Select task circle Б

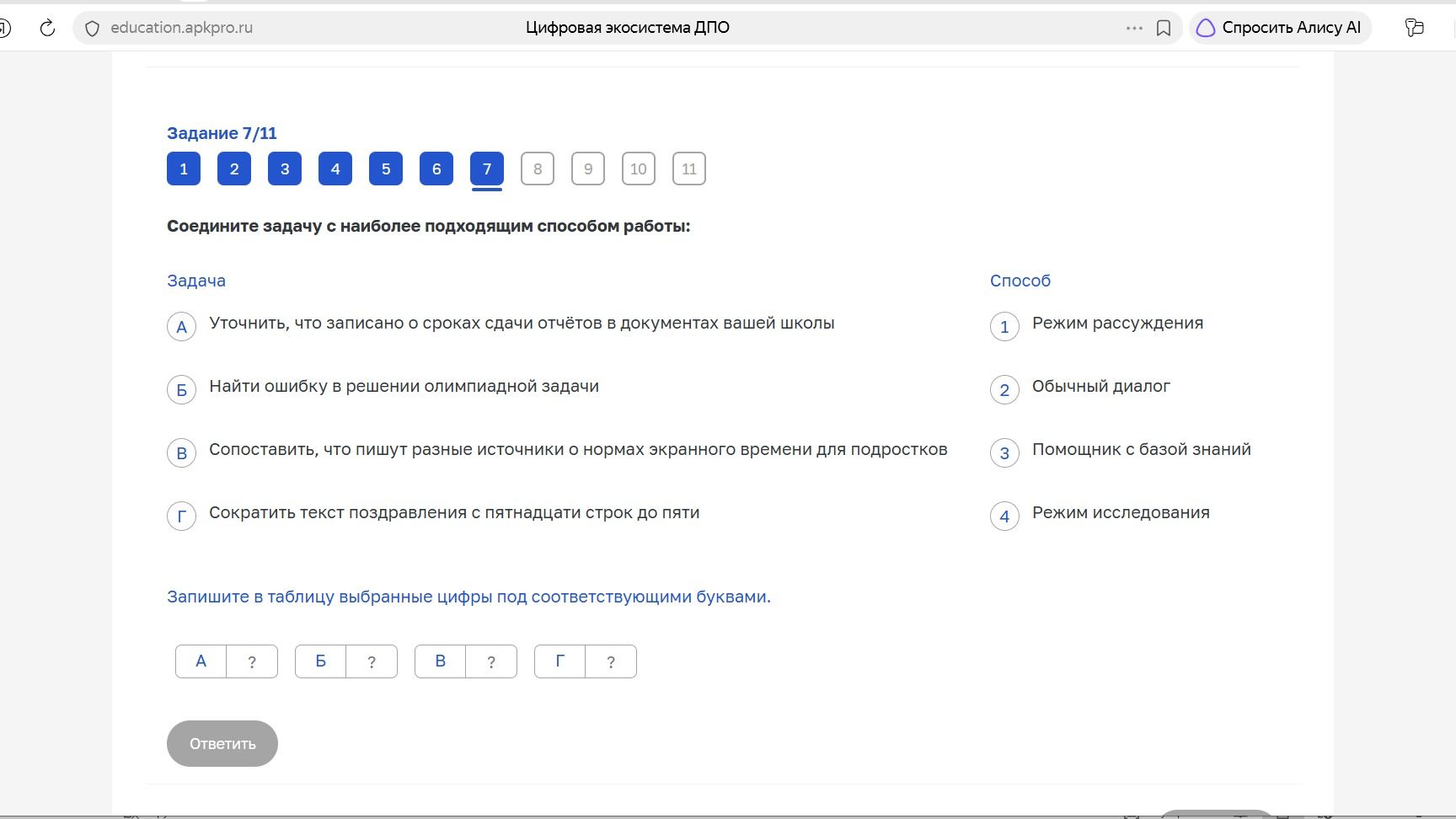pos(181,390)
